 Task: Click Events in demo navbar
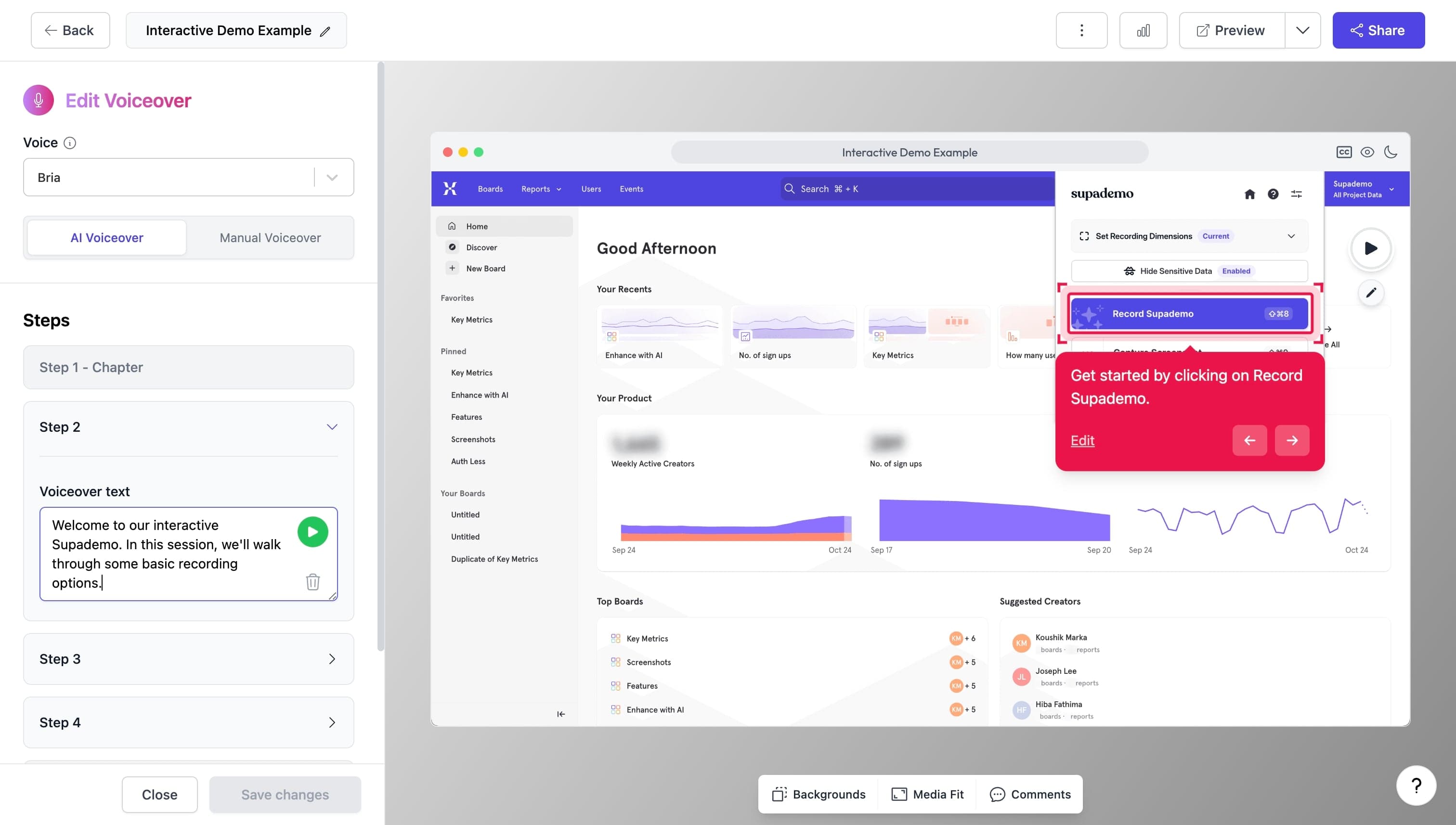coord(631,189)
